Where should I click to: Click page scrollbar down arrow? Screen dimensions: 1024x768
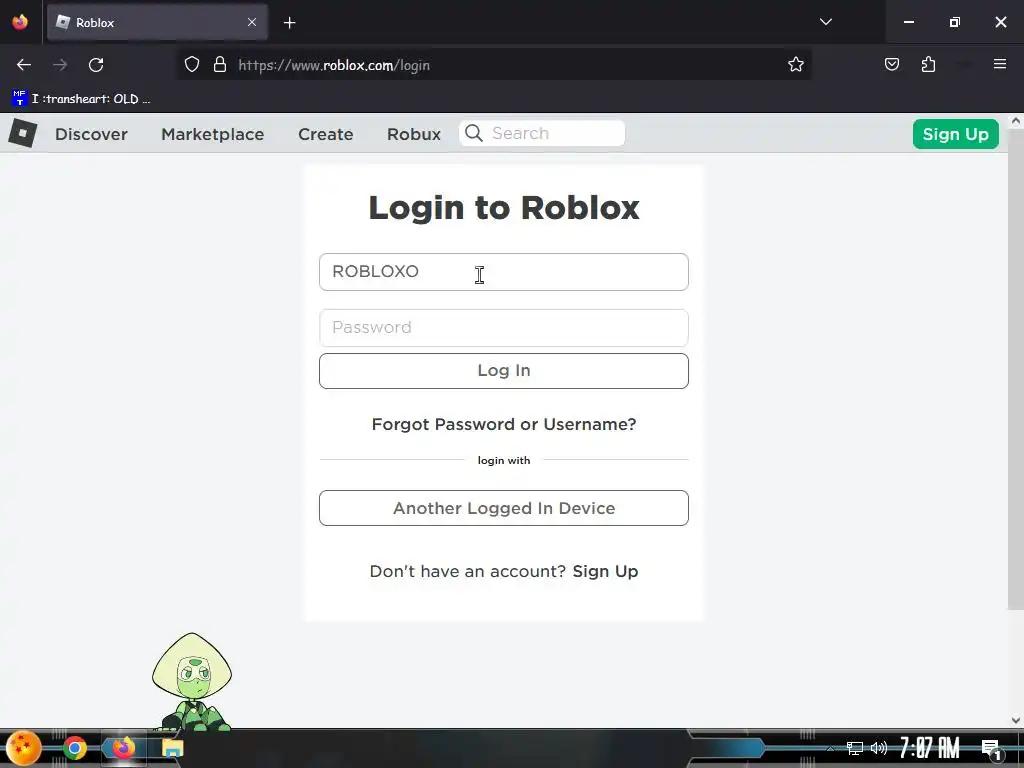(1016, 720)
